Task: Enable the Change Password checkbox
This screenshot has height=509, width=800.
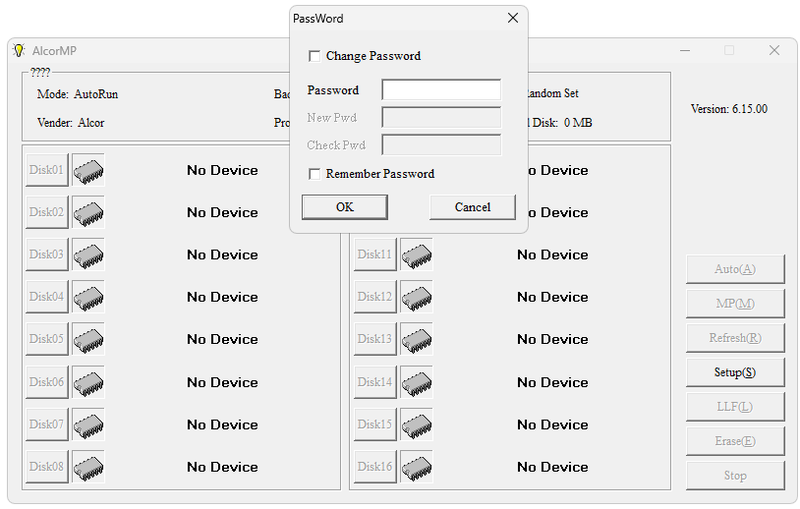Action: (315, 56)
